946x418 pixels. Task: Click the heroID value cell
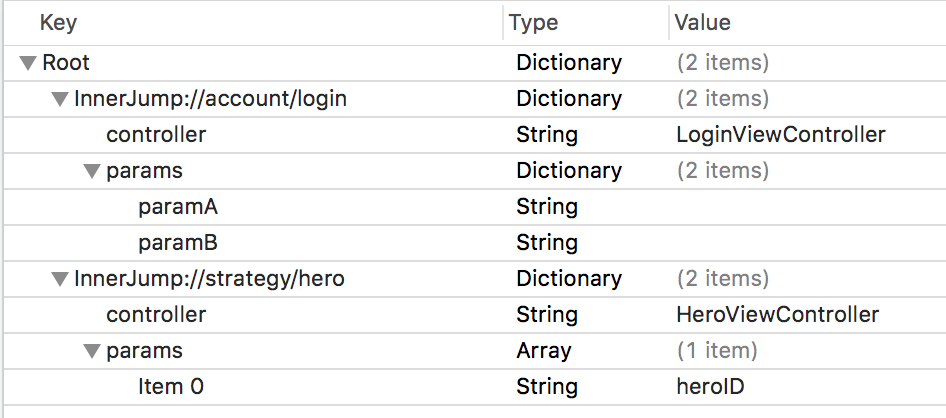(x=710, y=387)
